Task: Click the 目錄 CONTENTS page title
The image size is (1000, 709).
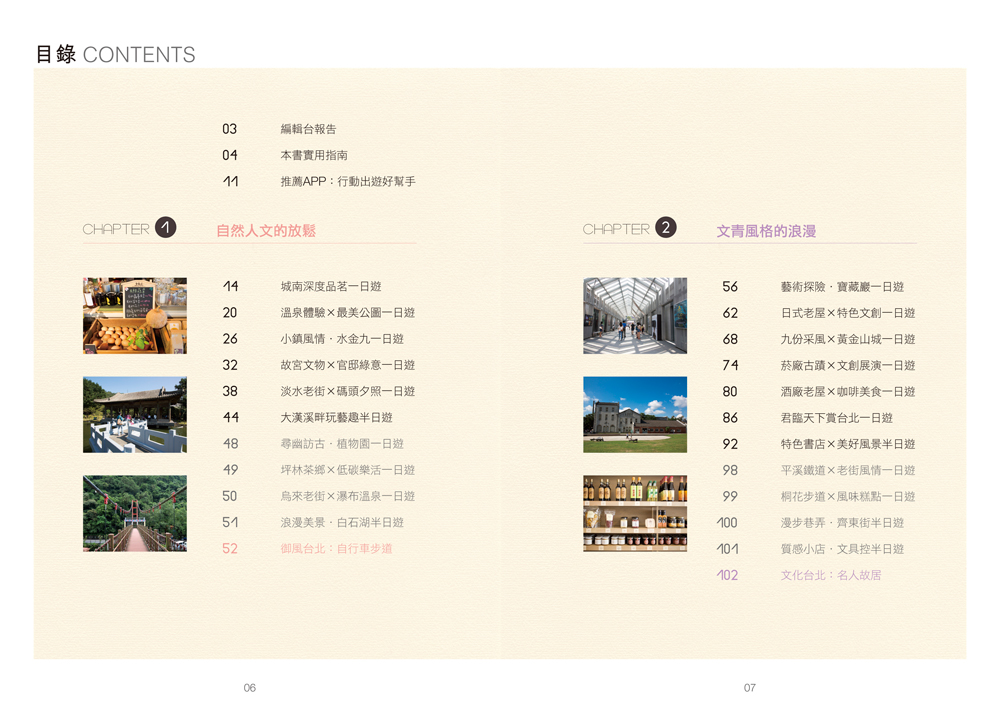Action: click(115, 55)
